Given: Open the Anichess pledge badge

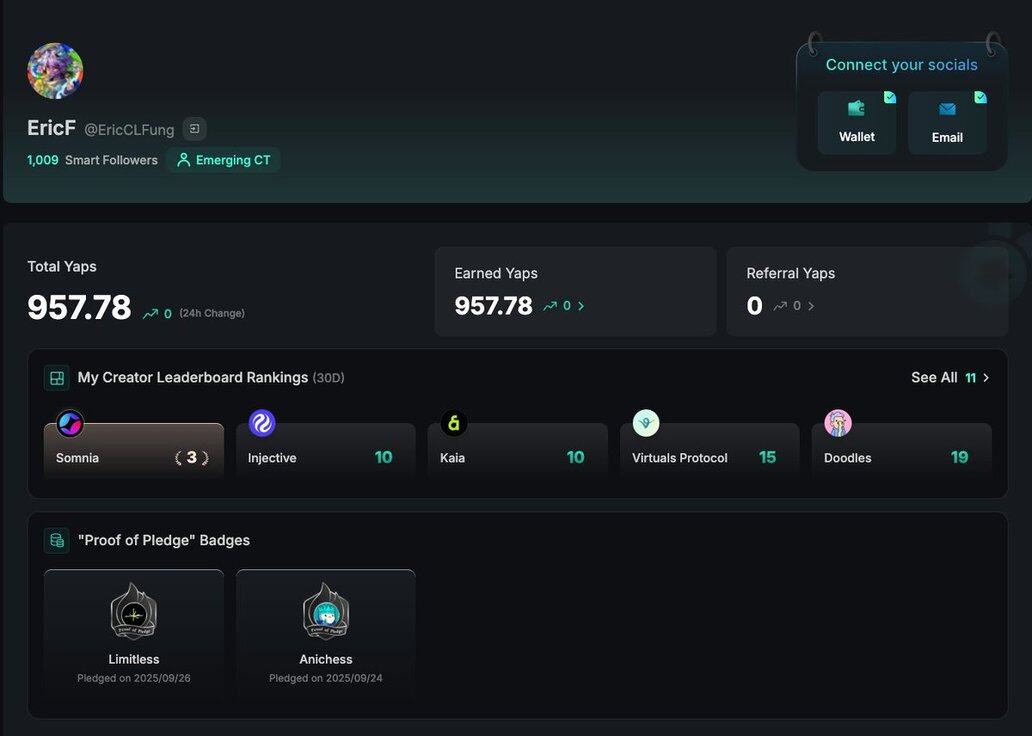Looking at the screenshot, I should pos(326,630).
